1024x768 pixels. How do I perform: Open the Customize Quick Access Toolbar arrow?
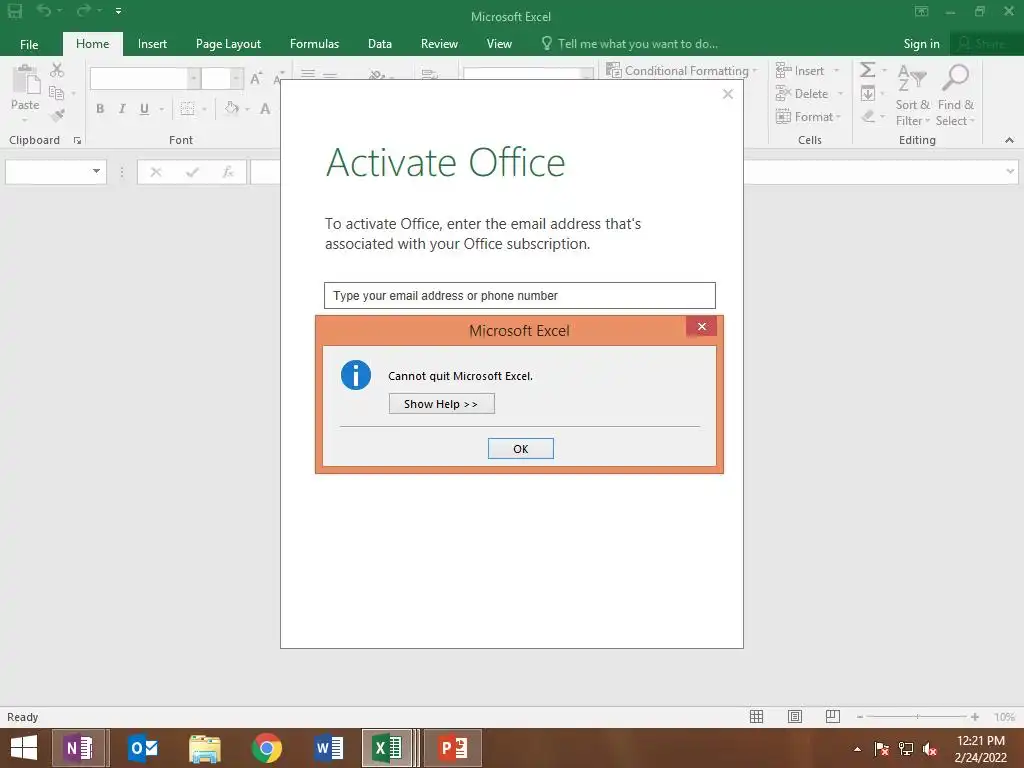(x=118, y=11)
